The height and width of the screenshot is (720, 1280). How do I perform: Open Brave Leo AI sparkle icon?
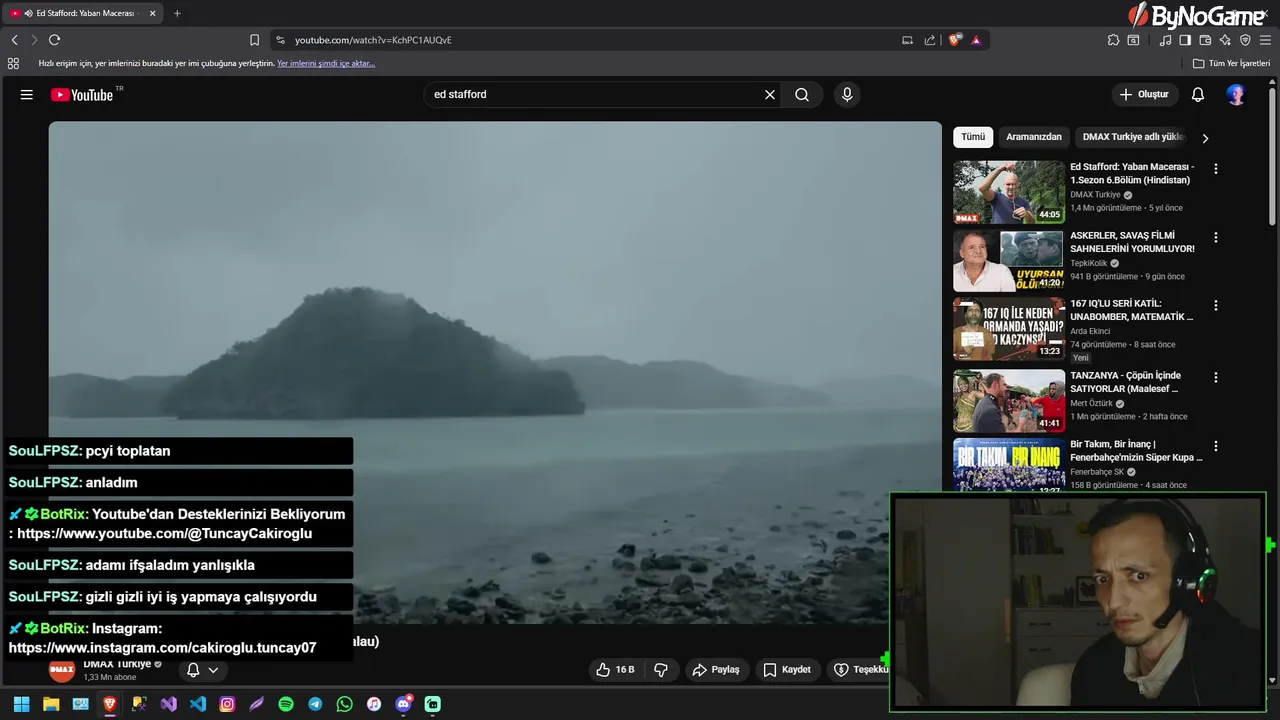pyautogui.click(x=1225, y=40)
